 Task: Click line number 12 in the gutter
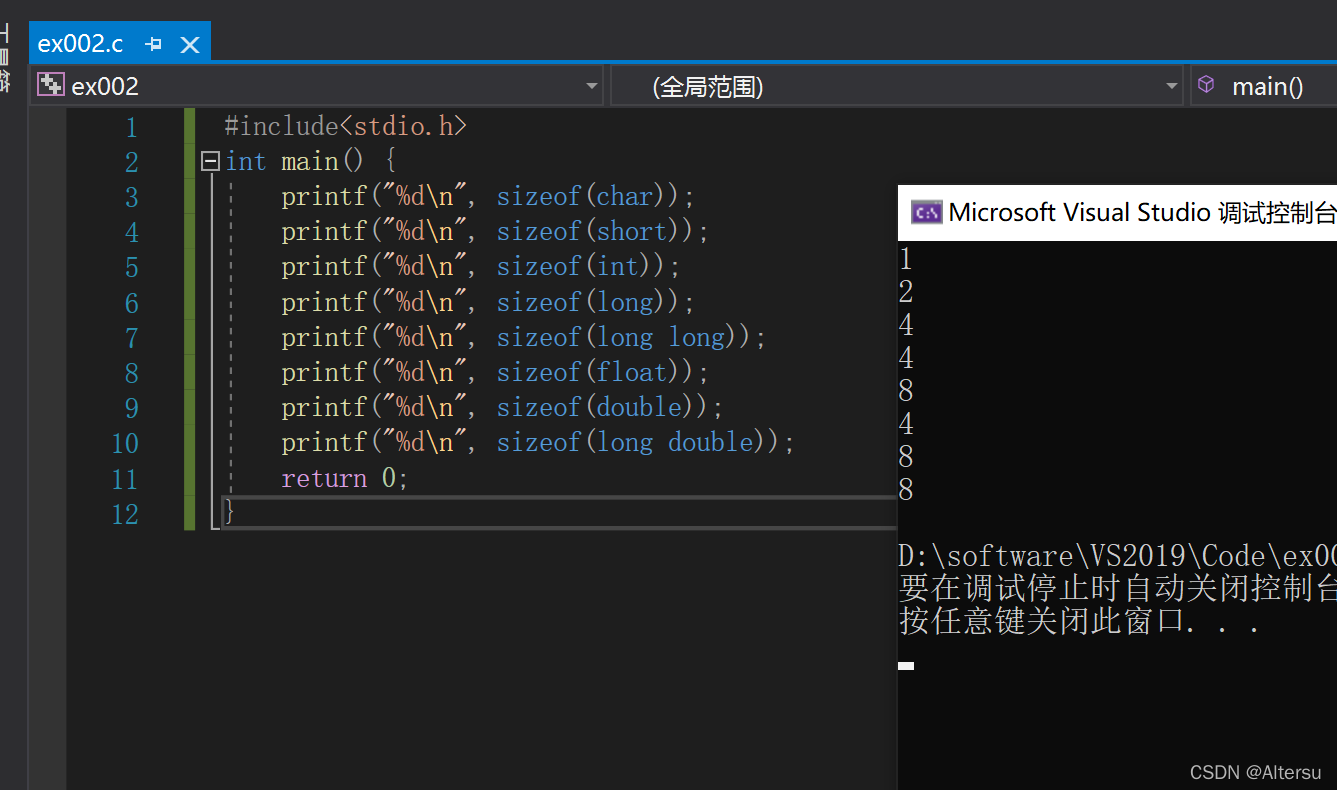point(125,514)
